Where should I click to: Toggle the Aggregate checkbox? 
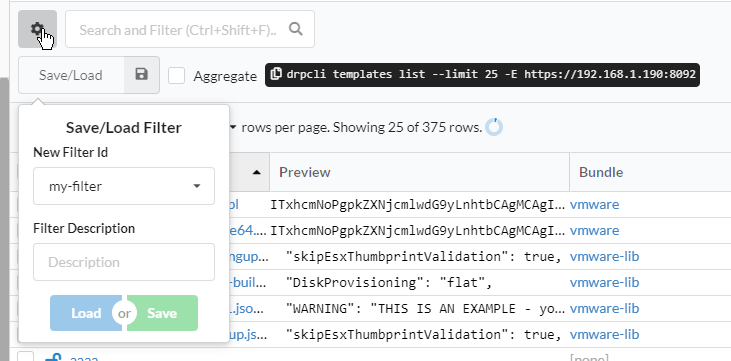pos(177,76)
